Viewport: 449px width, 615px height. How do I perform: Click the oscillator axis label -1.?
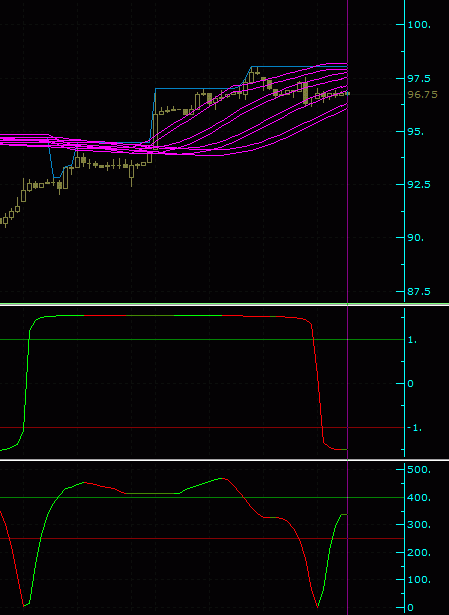(x=415, y=428)
